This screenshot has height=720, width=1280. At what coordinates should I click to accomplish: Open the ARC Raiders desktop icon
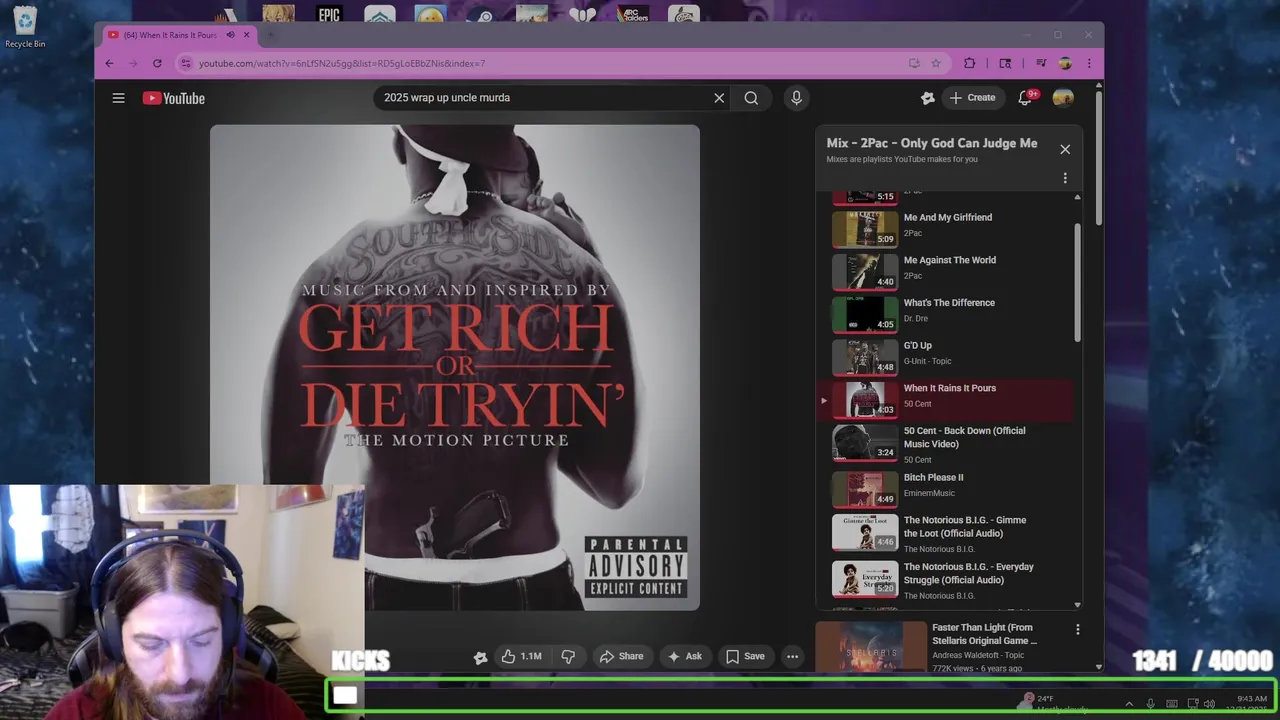[633, 14]
